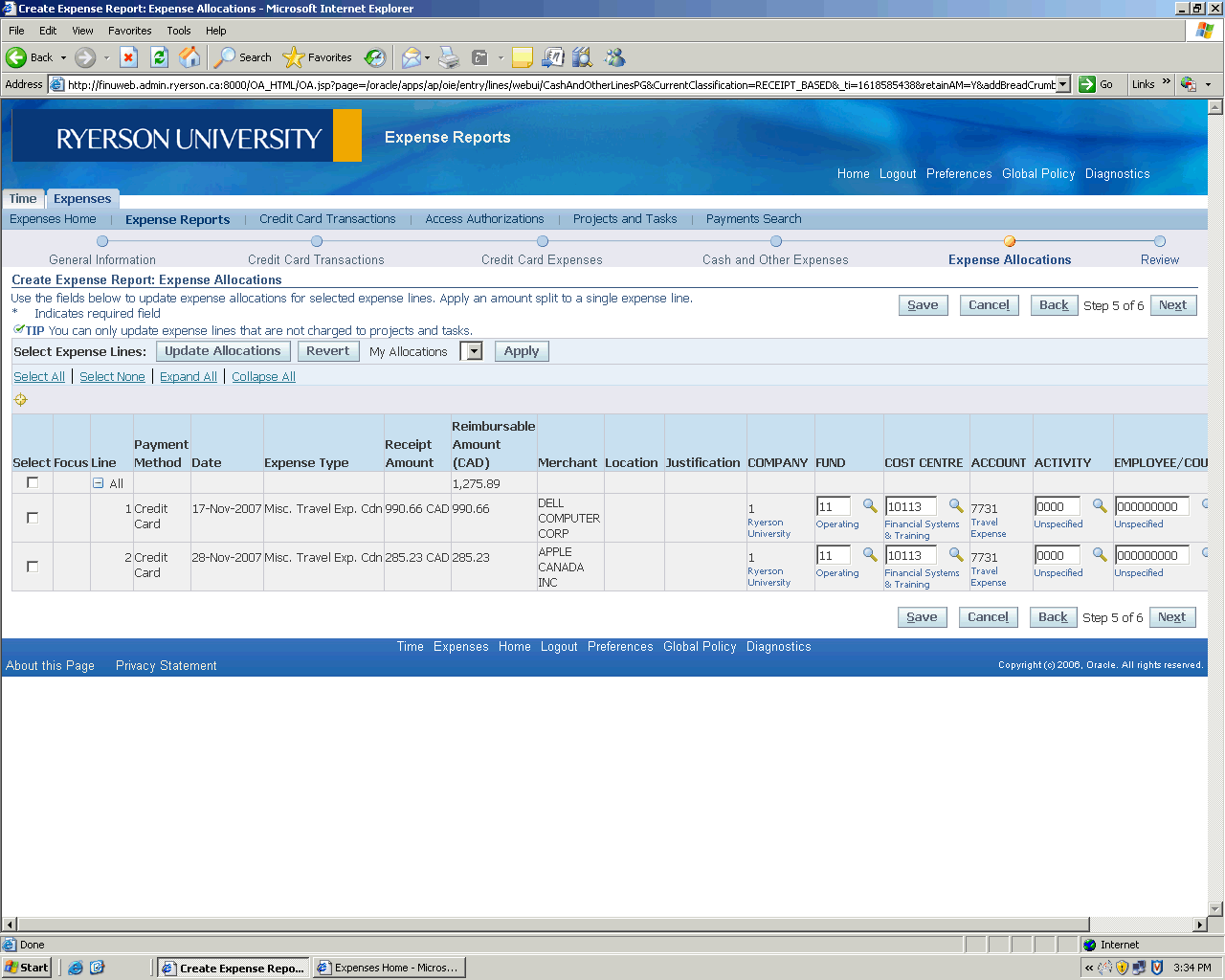Click the IE Stop toolbar icon

point(129,57)
